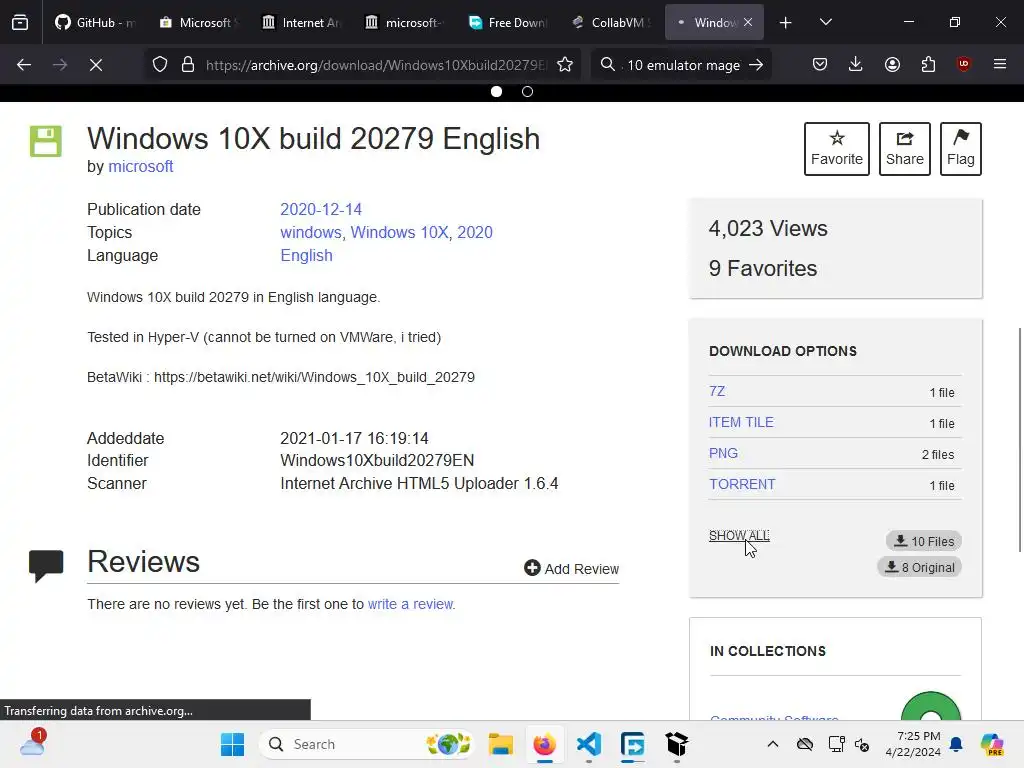This screenshot has width=1024, height=768.
Task: Open a new browser tab
Action: click(x=786, y=23)
